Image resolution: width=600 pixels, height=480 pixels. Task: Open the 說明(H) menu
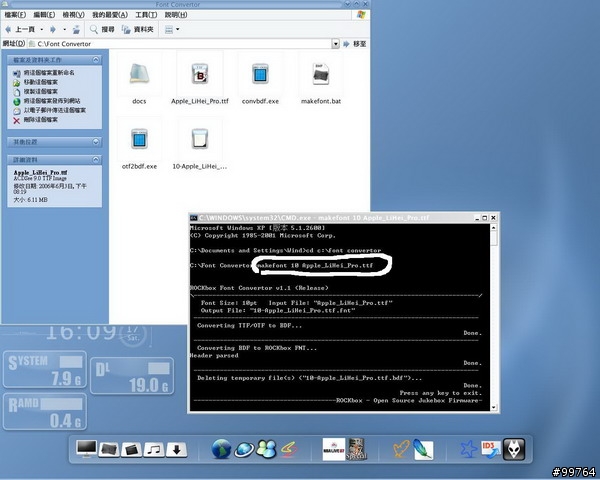pyautogui.click(x=176, y=15)
